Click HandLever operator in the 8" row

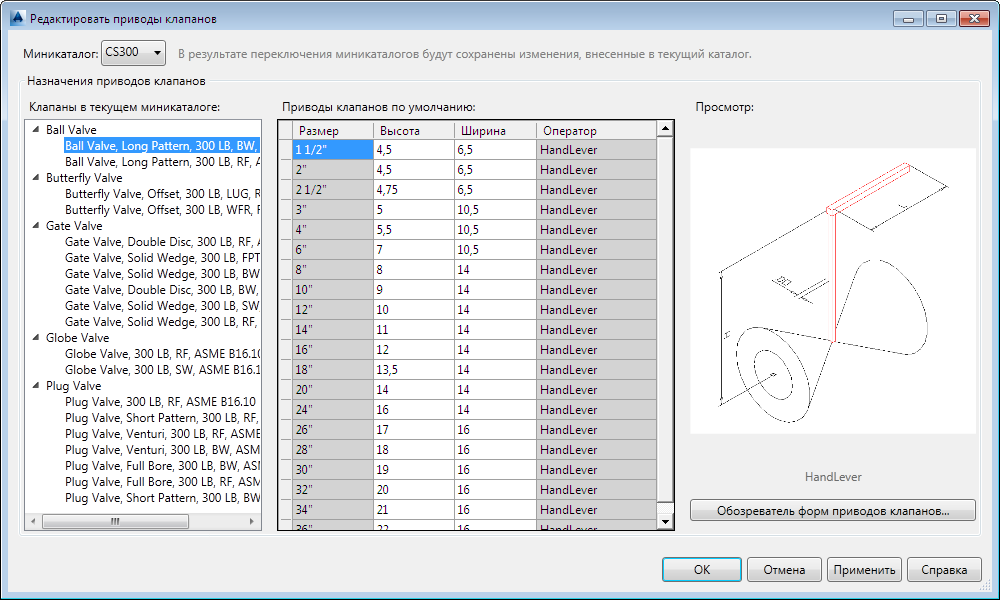pyautogui.click(x=596, y=270)
